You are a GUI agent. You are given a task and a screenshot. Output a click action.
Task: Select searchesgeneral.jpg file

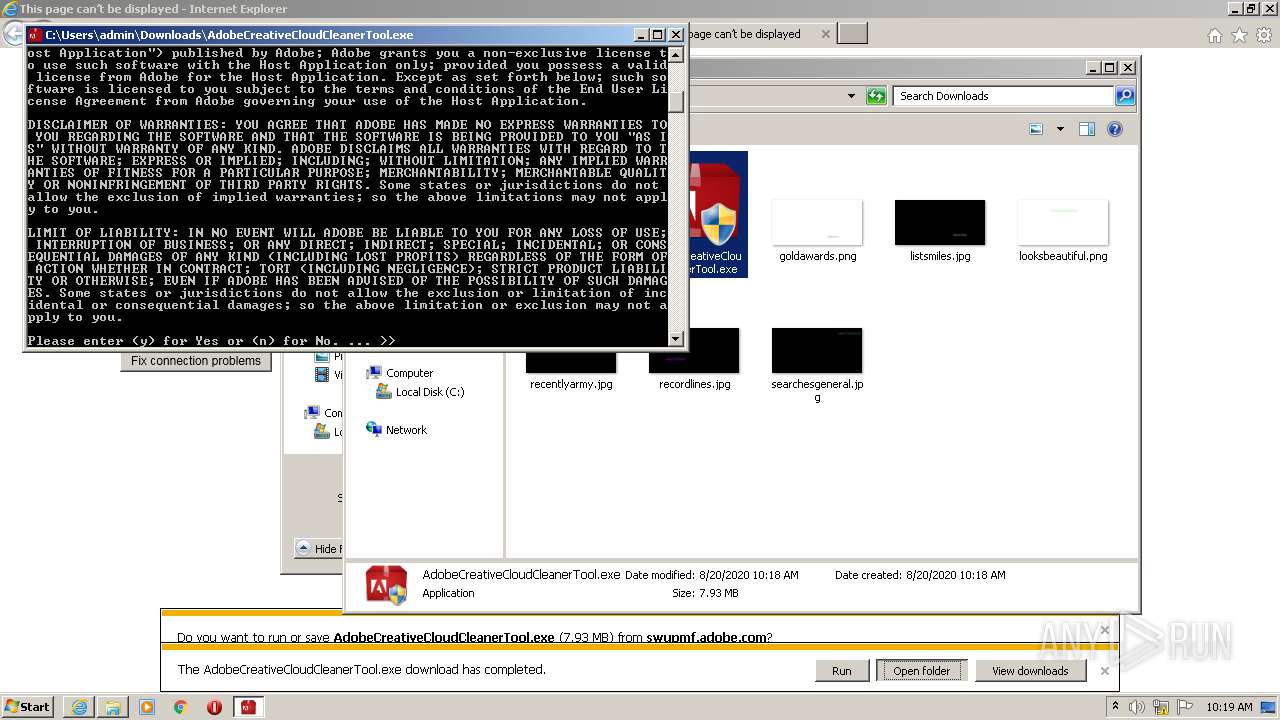[817, 366]
